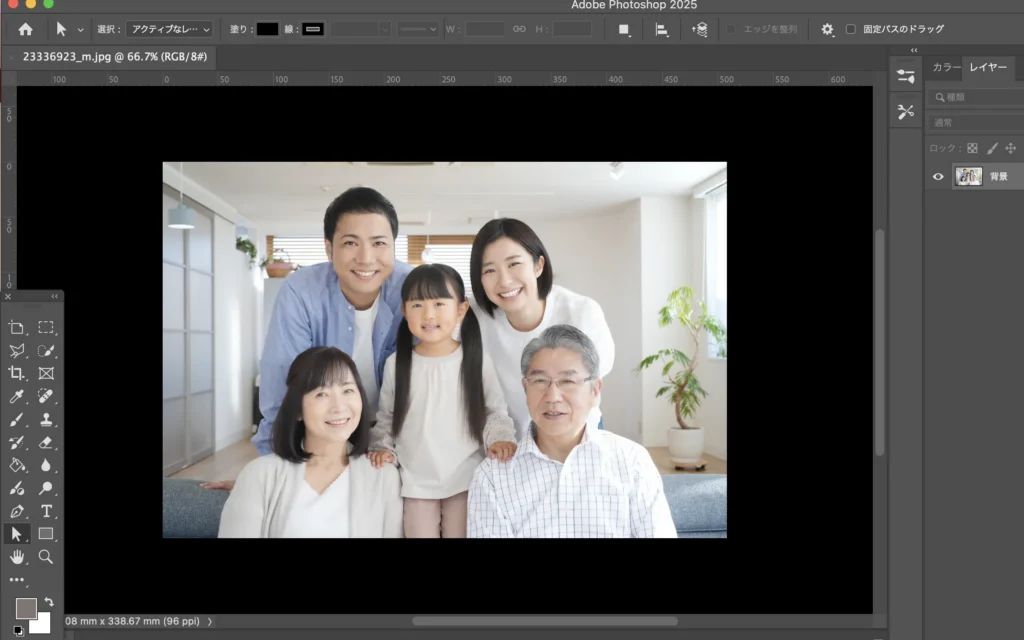Switch to the Hand tool
This screenshot has width=1024, height=640.
coord(17,557)
